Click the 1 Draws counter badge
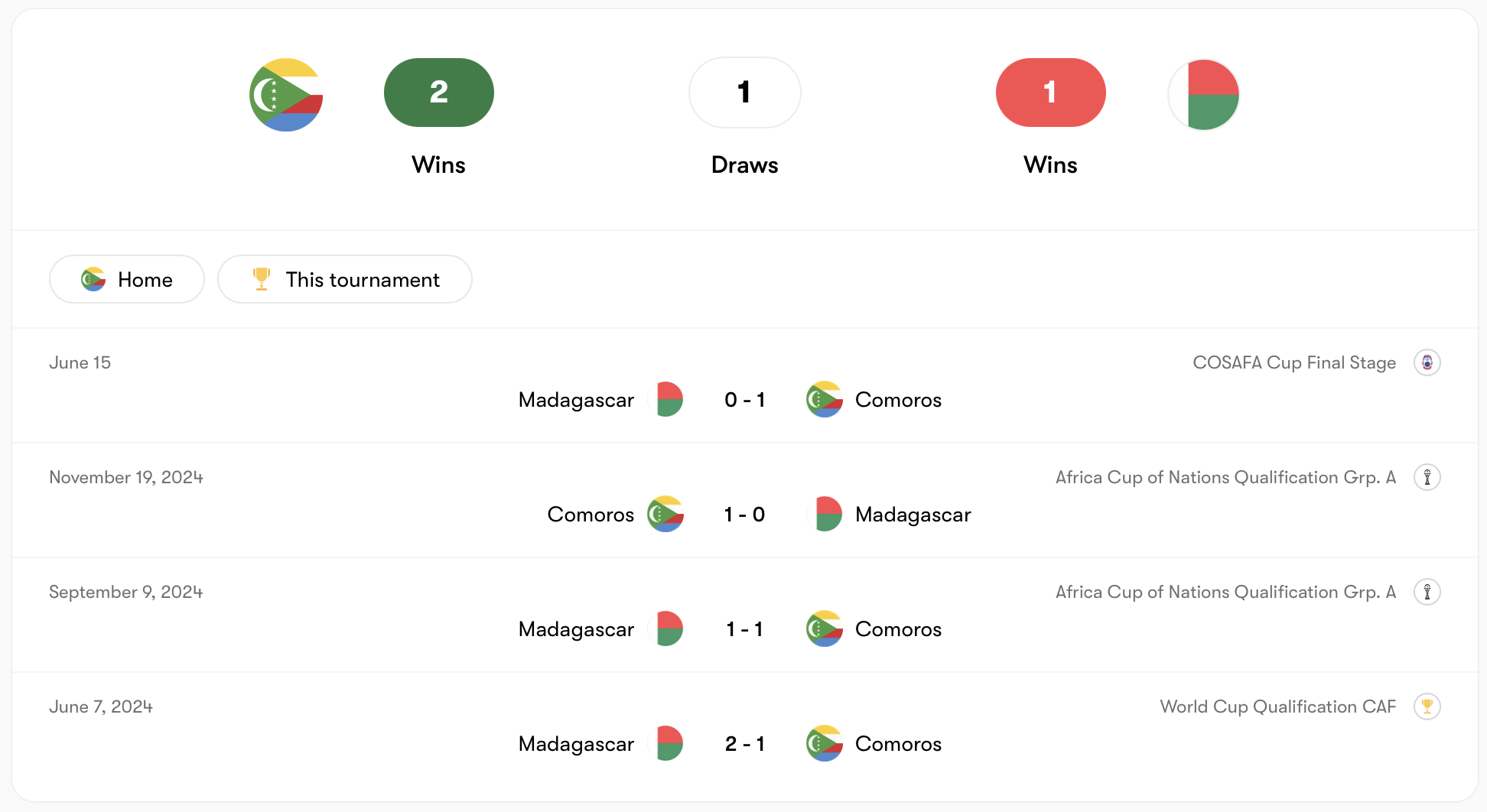The width and height of the screenshot is (1487, 812). click(x=744, y=93)
